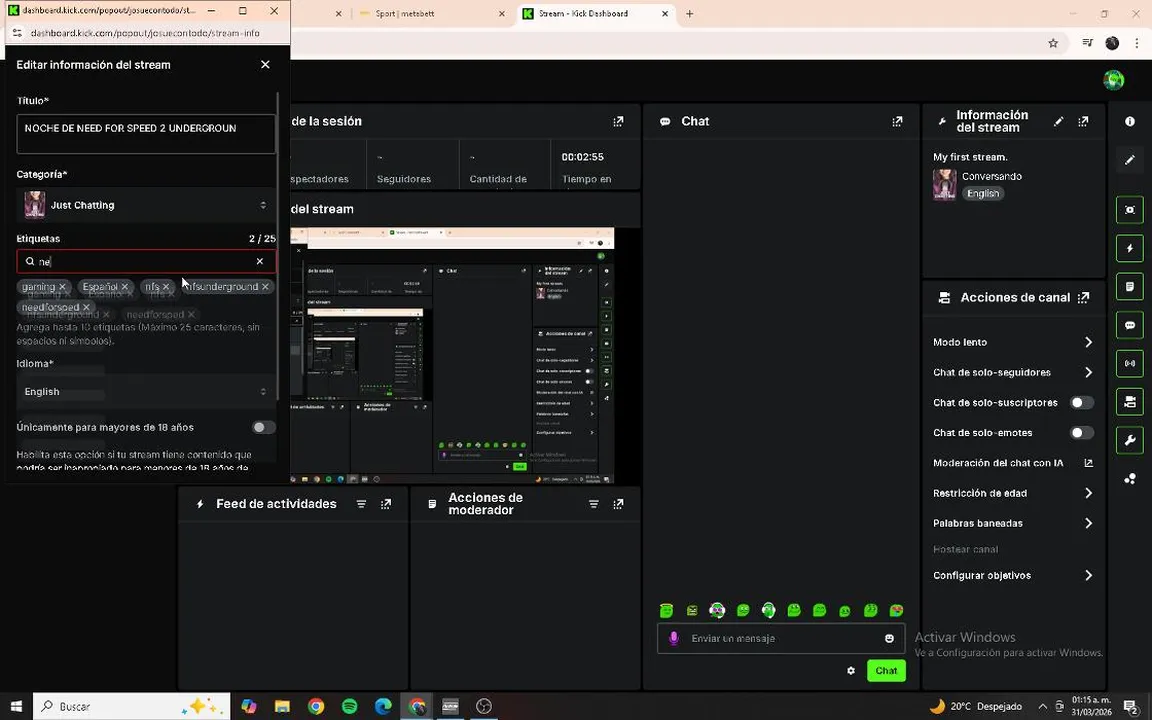Viewport: 1152px width, 720px height.
Task: Expand Modo lento options
Action: [x=1088, y=342]
